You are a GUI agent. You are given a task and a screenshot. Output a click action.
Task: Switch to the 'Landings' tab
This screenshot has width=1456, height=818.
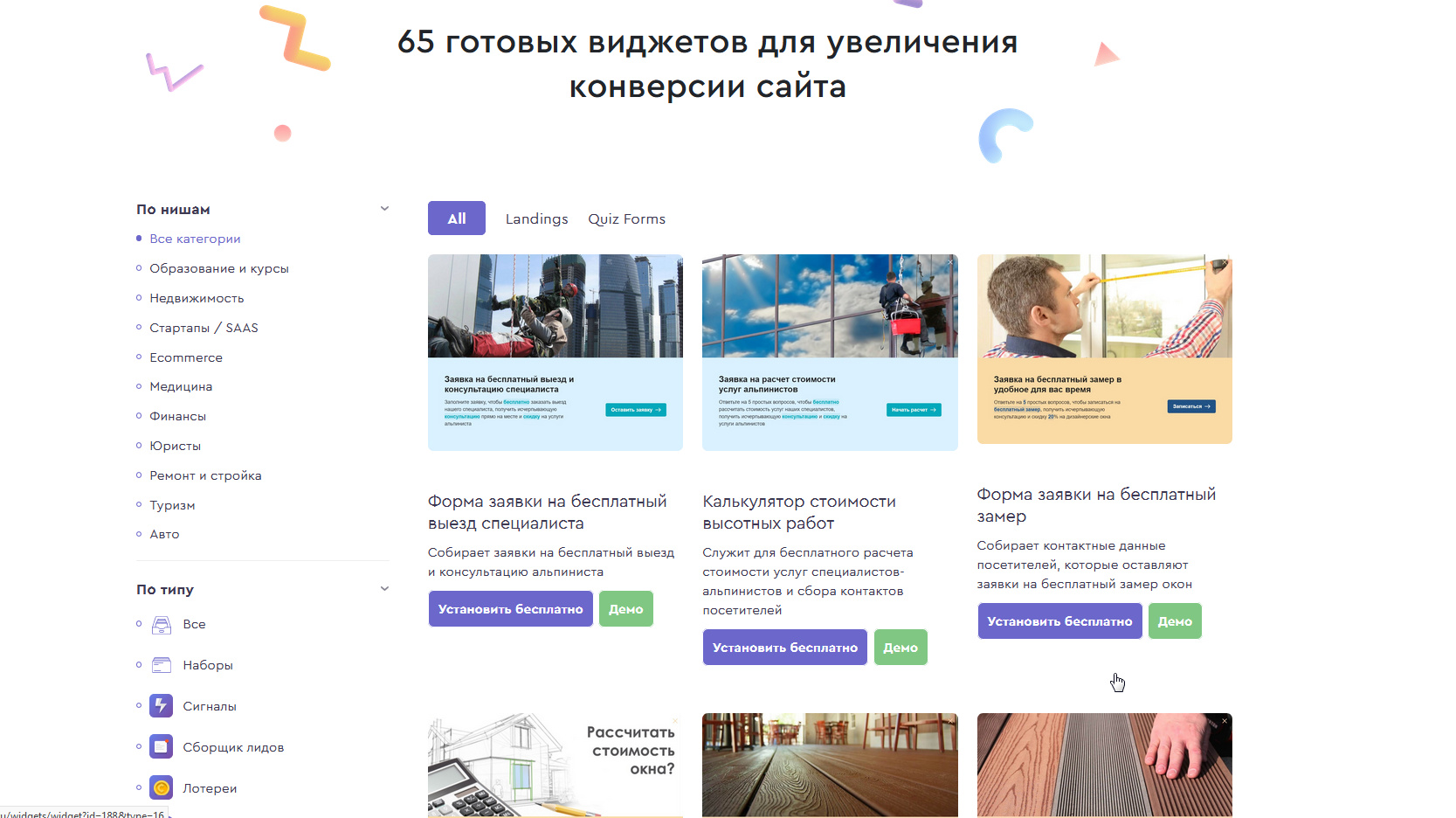click(536, 218)
